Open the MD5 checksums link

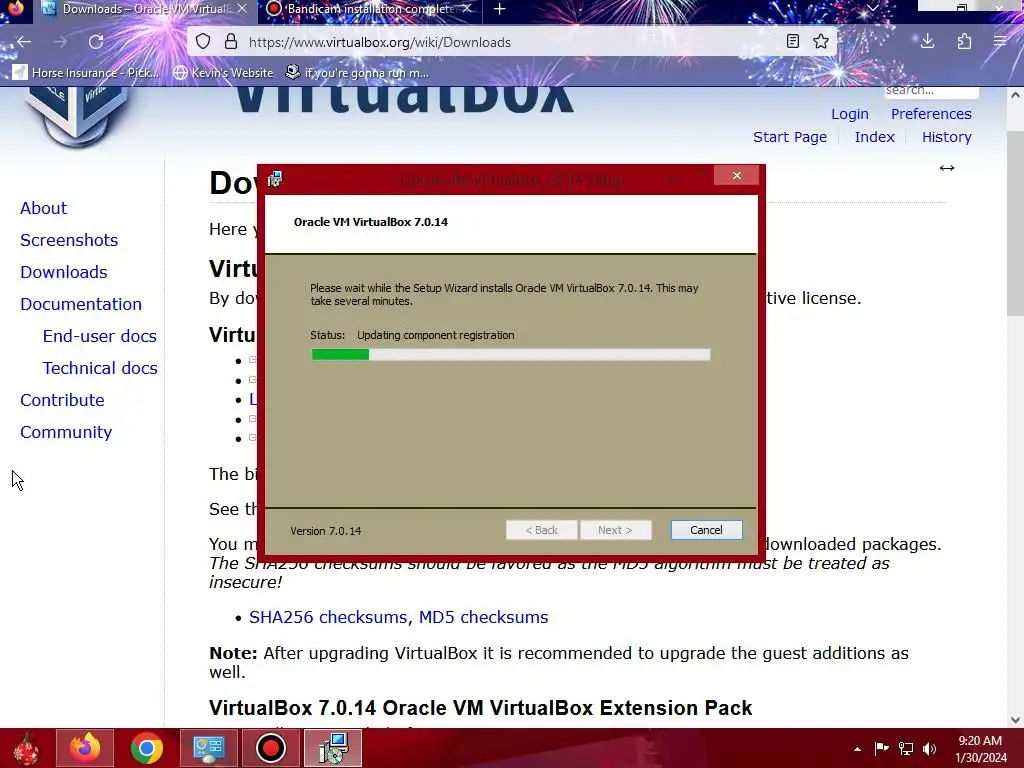483,617
